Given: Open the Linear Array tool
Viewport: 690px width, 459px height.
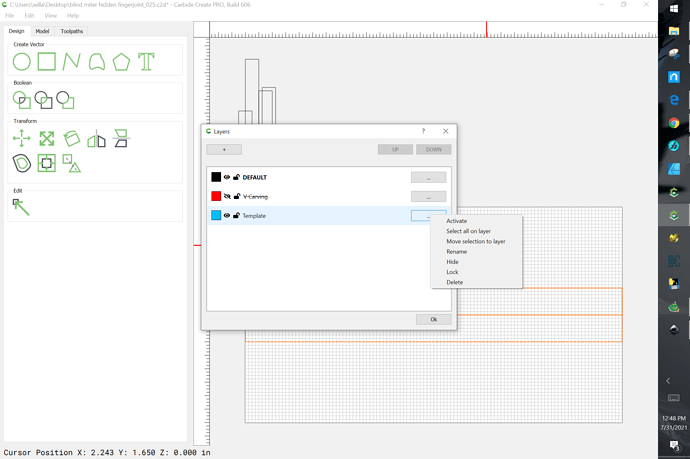Looking at the screenshot, I should pyautogui.click(x=71, y=163).
